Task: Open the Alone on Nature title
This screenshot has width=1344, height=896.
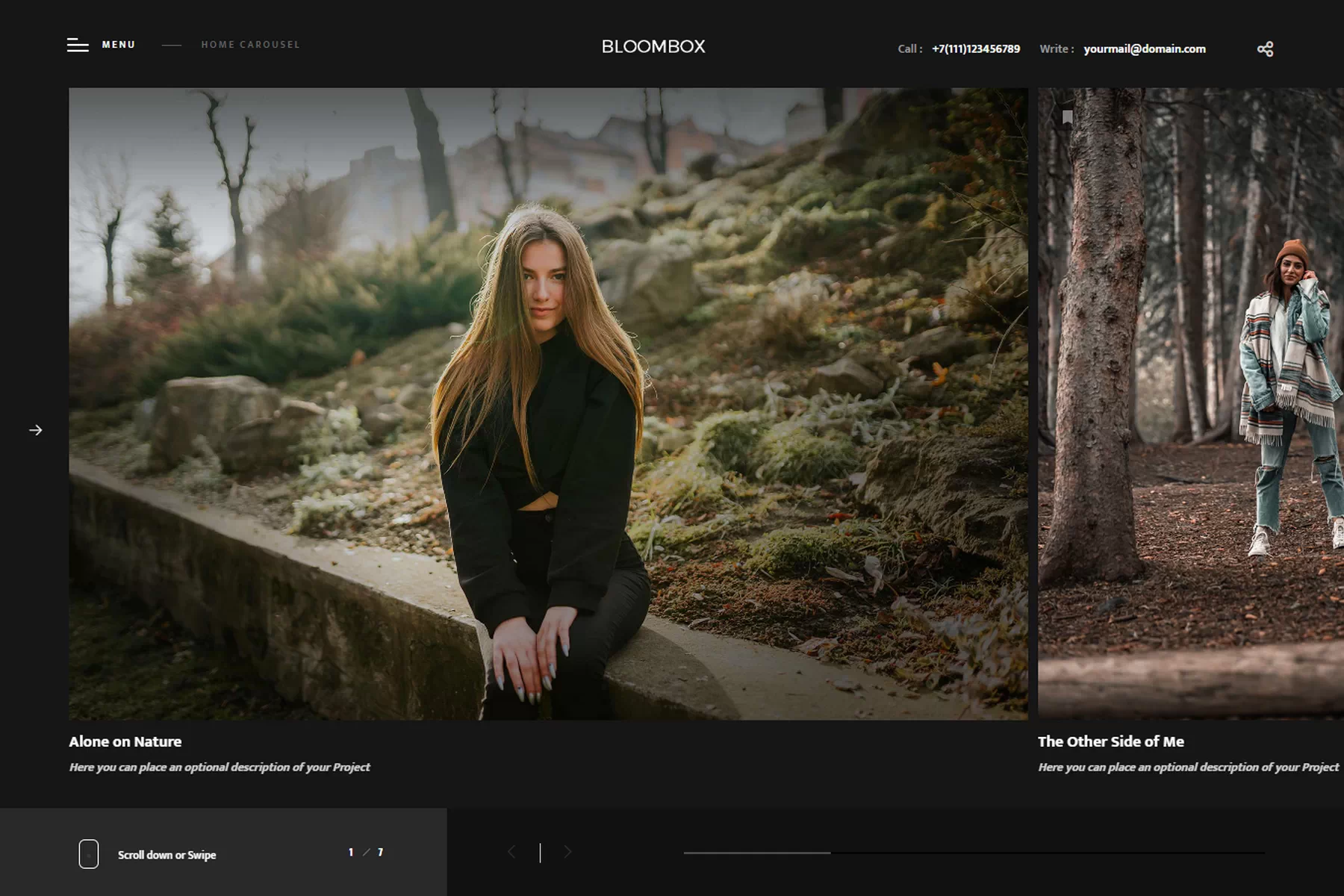Action: point(125,741)
